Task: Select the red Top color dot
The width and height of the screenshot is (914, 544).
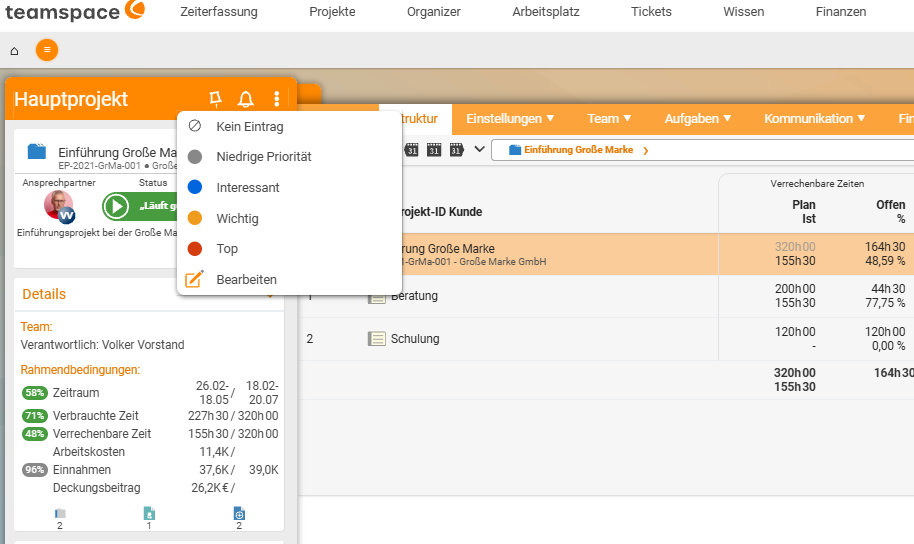Action: coord(195,249)
